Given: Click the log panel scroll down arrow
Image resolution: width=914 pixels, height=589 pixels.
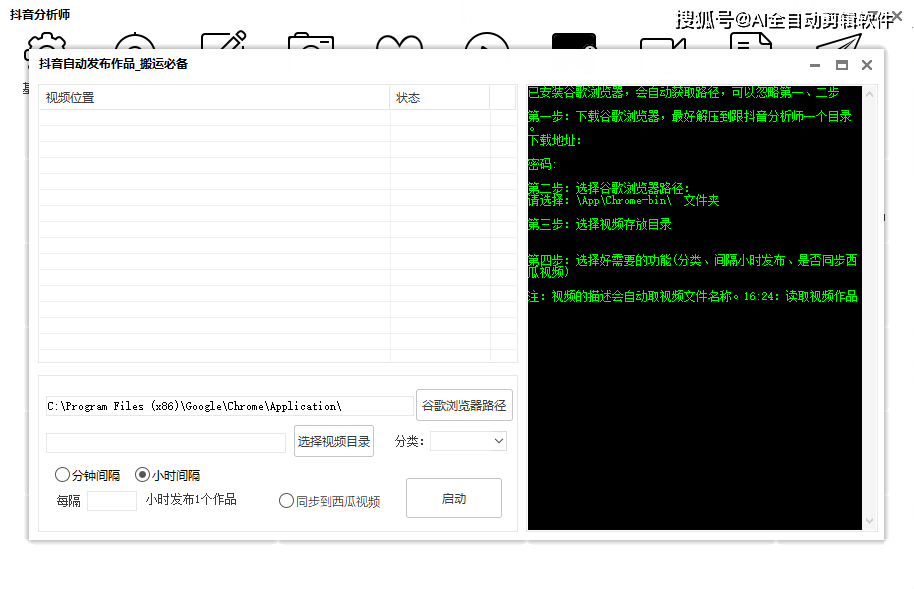Looking at the screenshot, I should [870, 521].
